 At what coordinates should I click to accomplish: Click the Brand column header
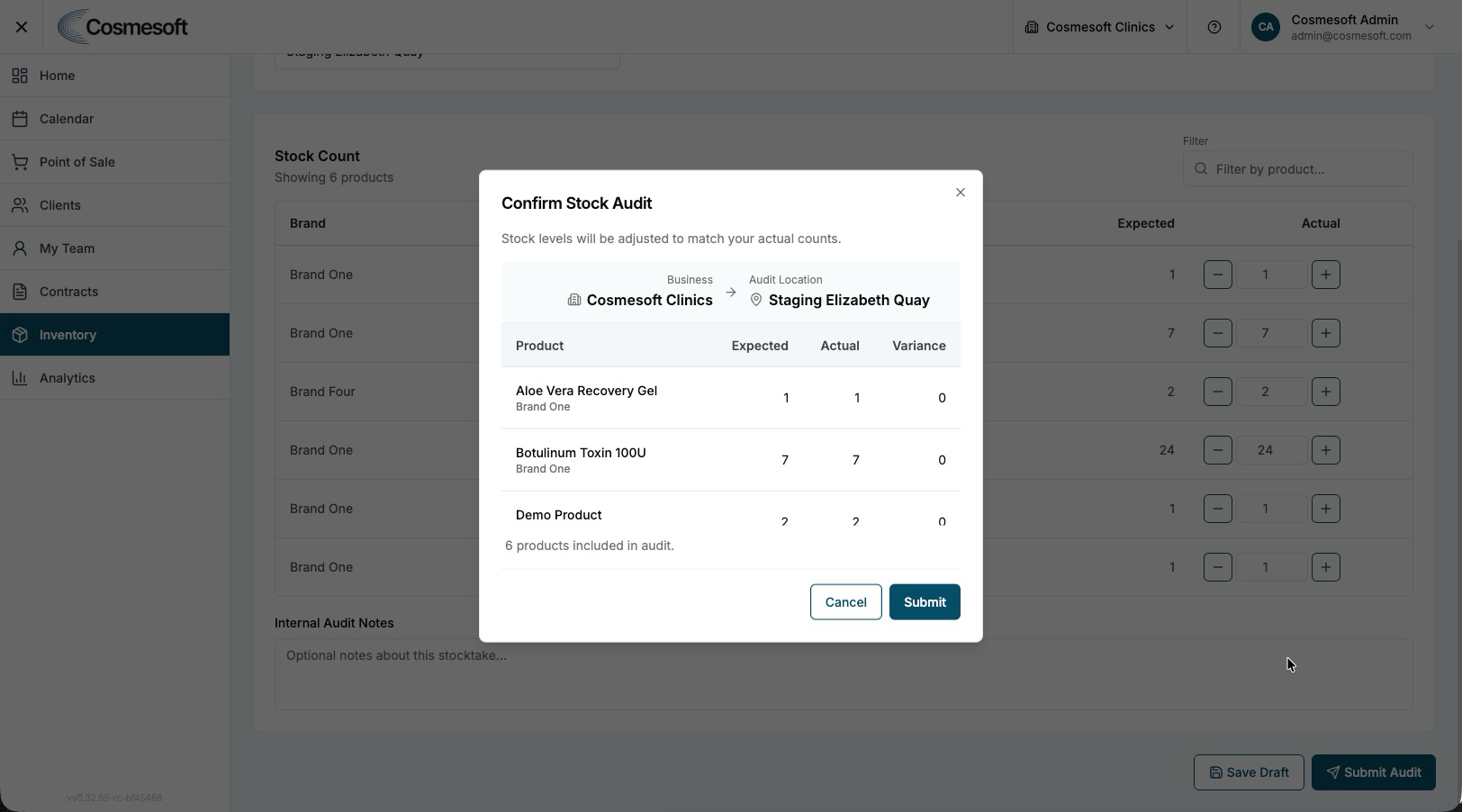click(308, 223)
